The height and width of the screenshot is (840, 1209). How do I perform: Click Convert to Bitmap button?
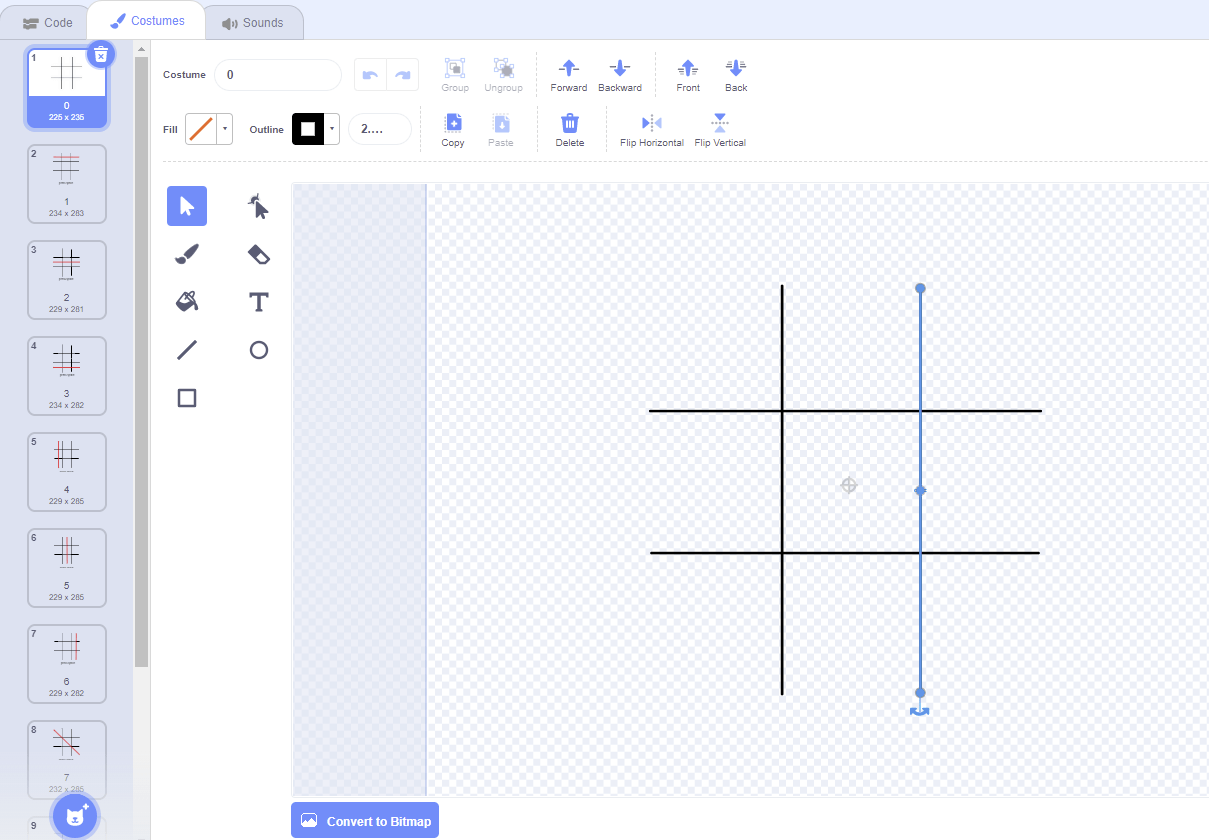pyautogui.click(x=365, y=821)
